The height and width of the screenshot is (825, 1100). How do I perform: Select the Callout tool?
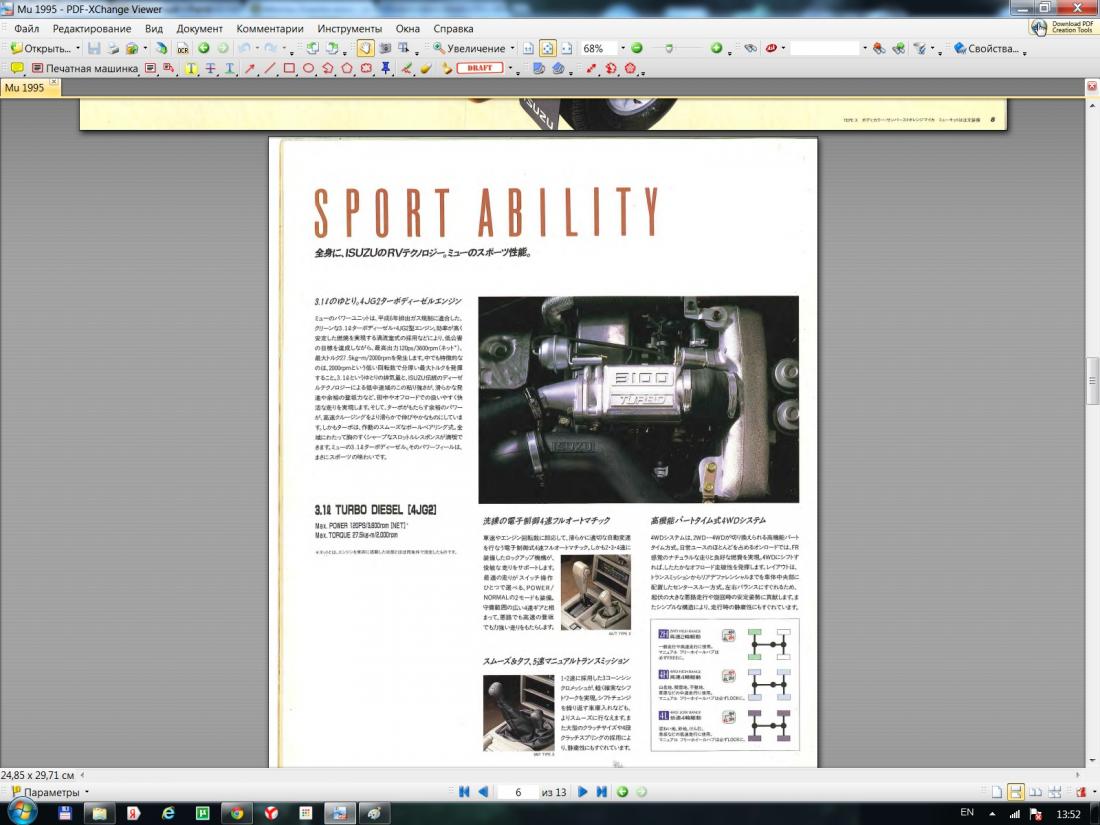[168, 68]
